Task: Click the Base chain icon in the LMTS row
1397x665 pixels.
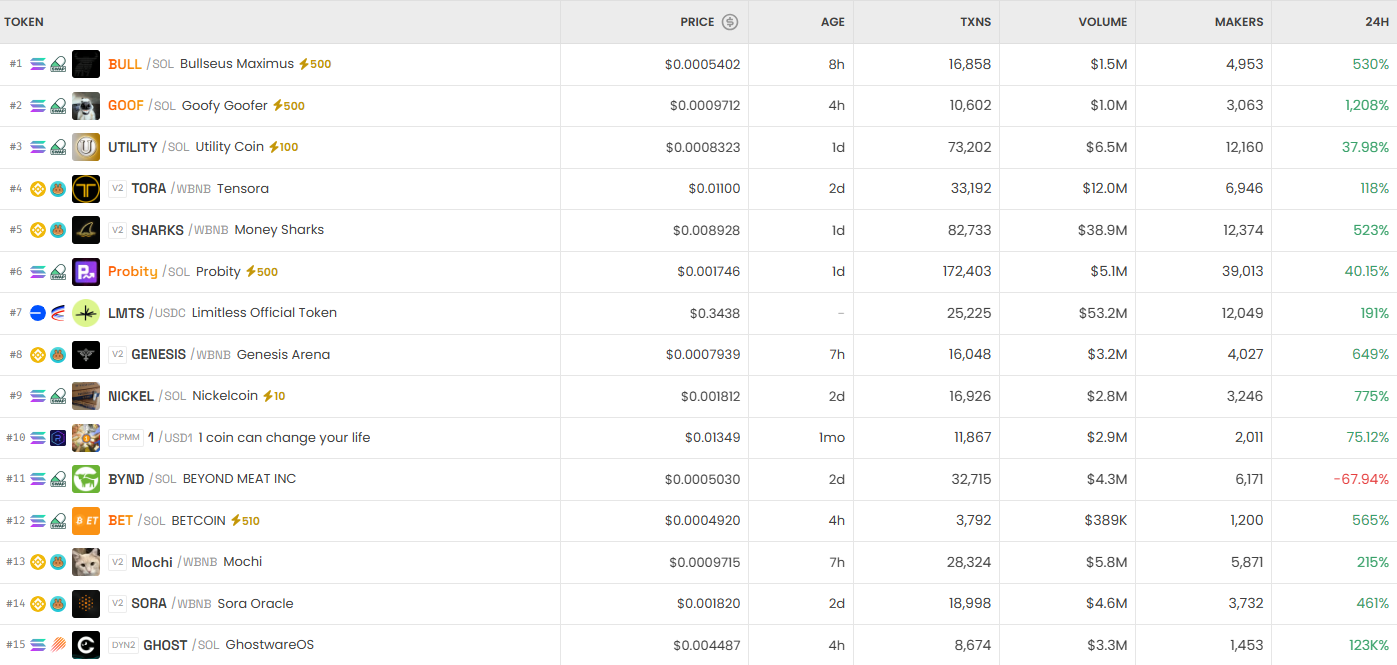Action: click(38, 313)
